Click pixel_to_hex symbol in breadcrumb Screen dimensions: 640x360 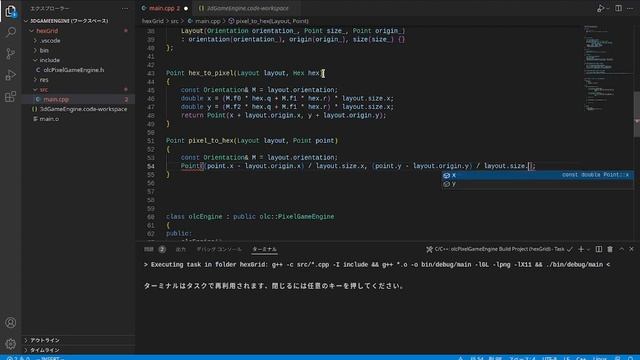tap(269, 21)
